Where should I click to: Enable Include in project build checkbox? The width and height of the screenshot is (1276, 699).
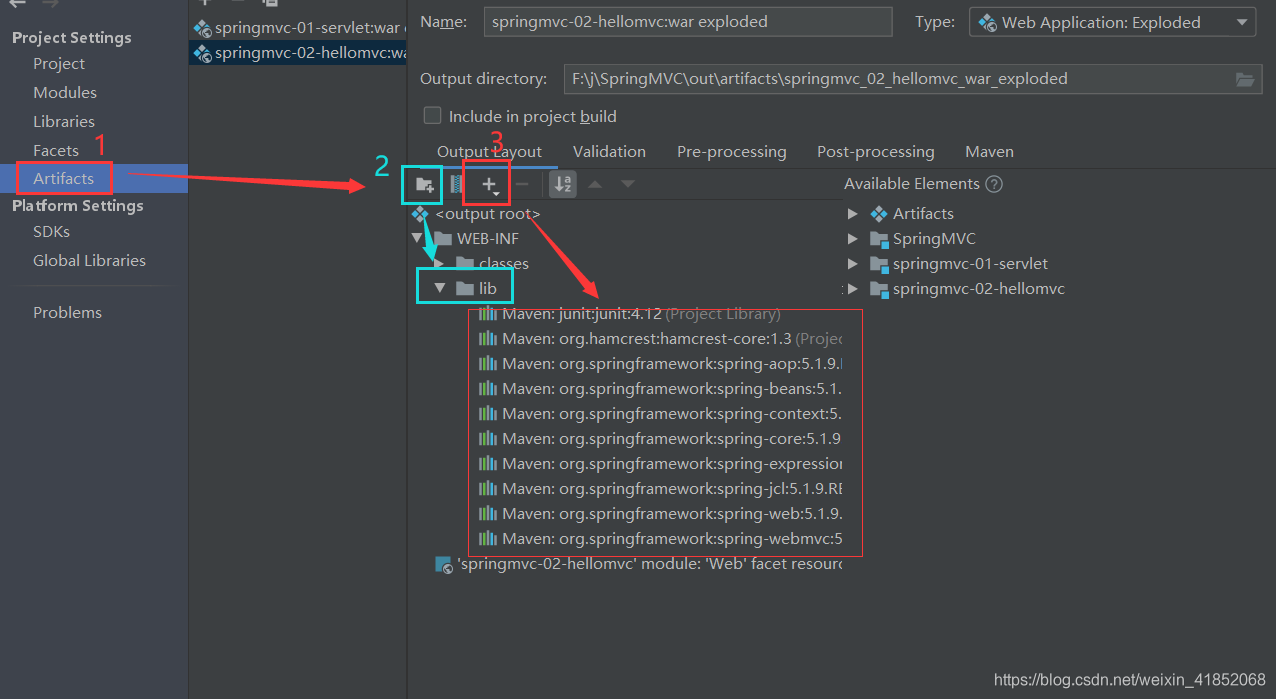(x=432, y=116)
